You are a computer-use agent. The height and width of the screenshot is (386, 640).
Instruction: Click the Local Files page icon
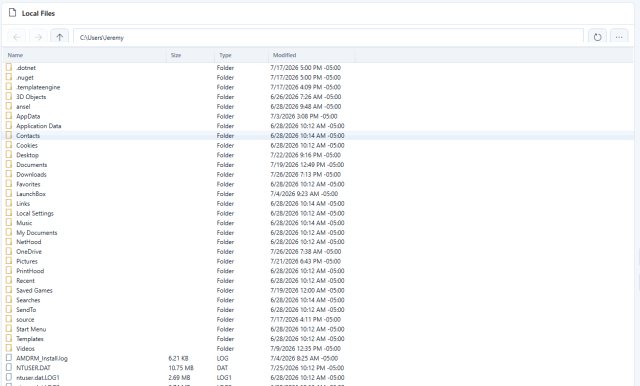(13, 13)
